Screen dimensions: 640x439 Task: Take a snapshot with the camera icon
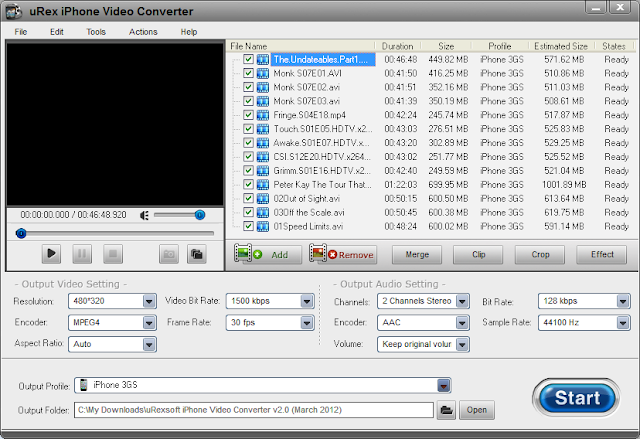coord(169,254)
